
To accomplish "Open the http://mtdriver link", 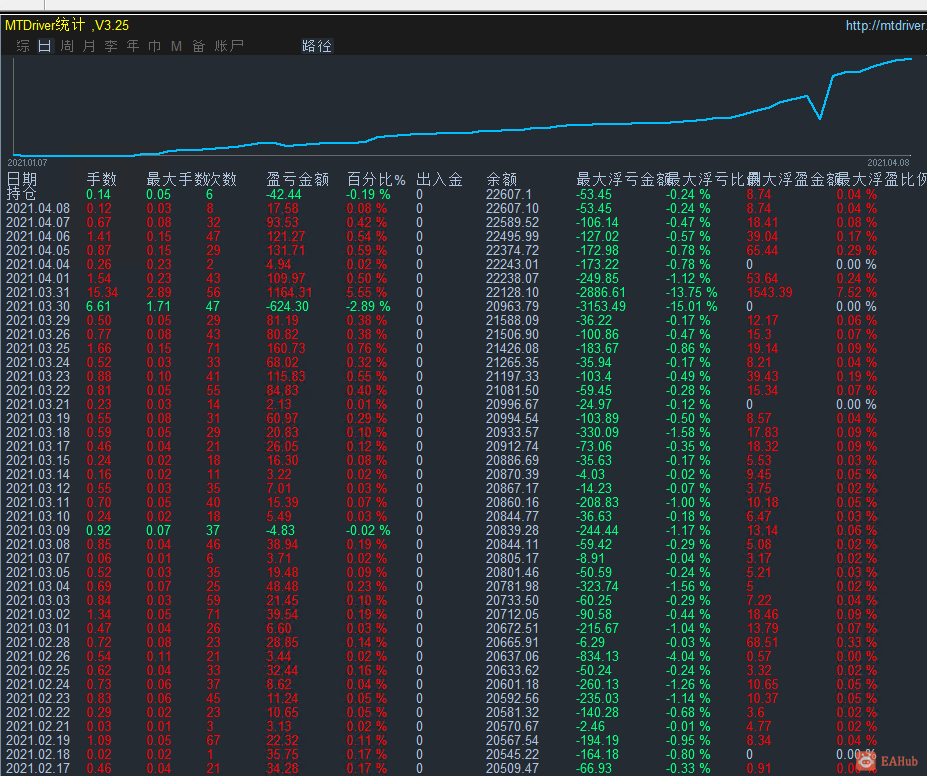I will pos(886,25).
